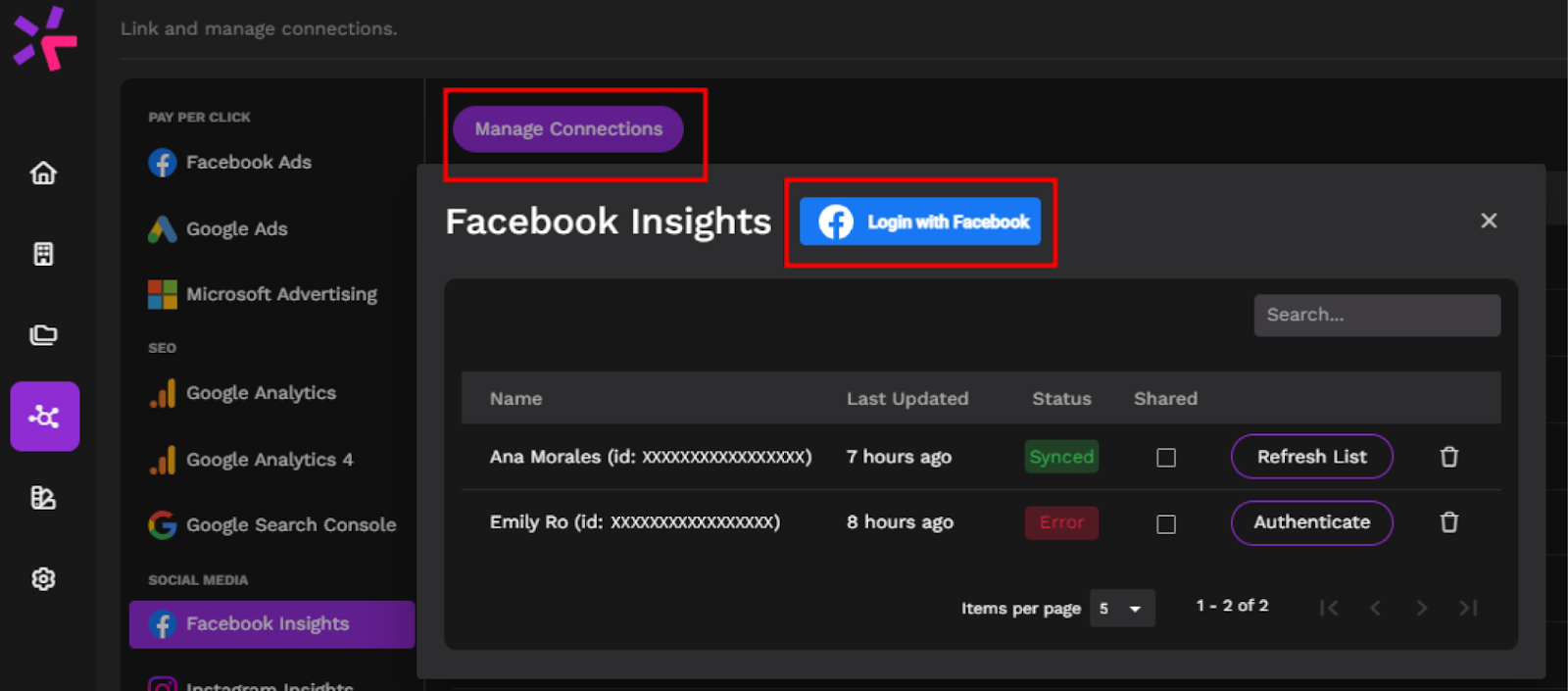Close the Facebook Insights dialog

click(1489, 221)
